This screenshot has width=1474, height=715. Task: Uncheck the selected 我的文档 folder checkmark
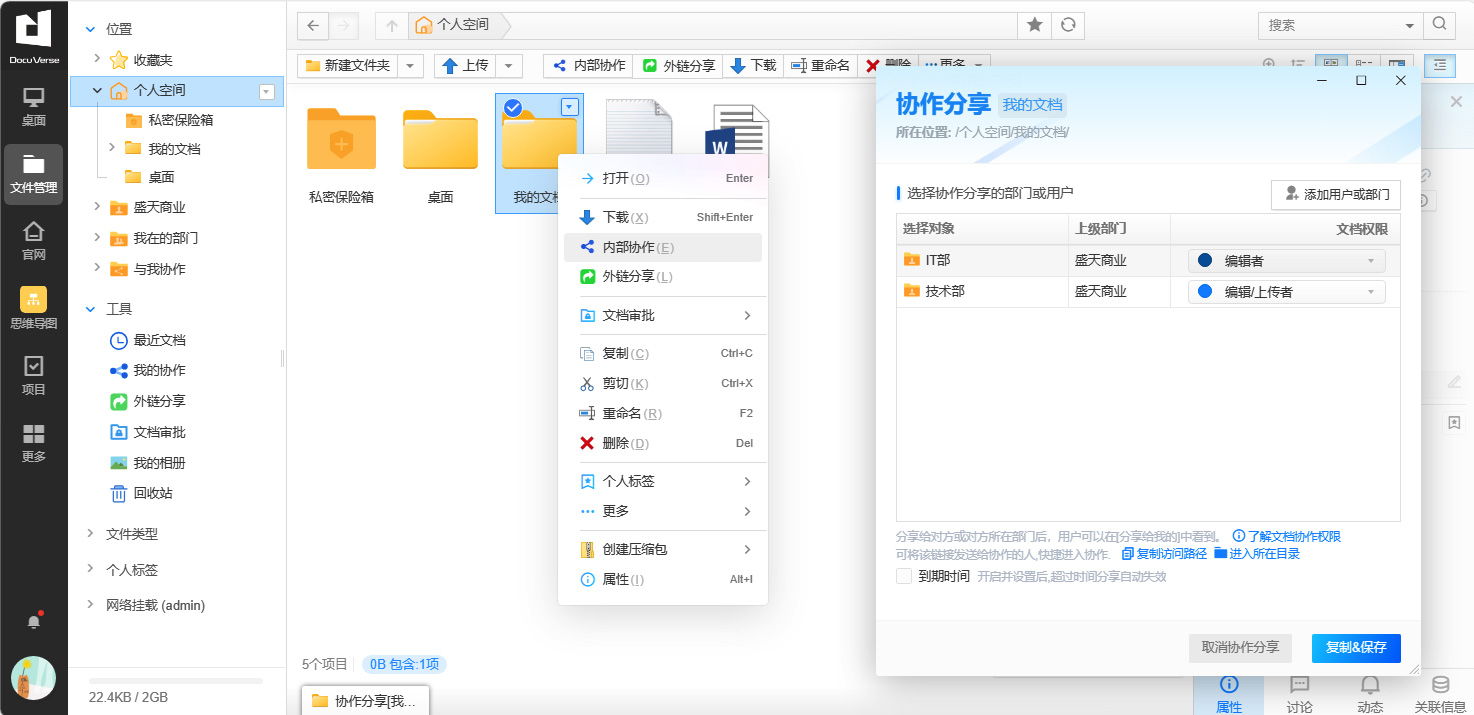coord(513,108)
